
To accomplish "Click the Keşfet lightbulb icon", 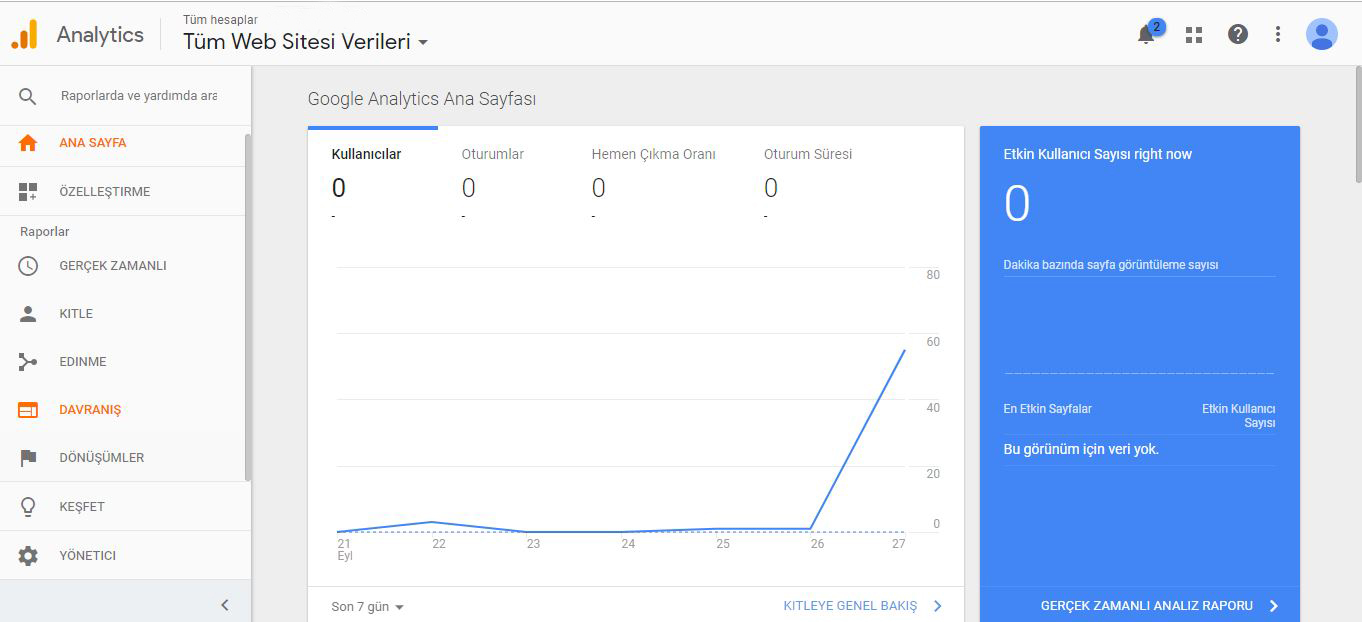I will [28, 507].
